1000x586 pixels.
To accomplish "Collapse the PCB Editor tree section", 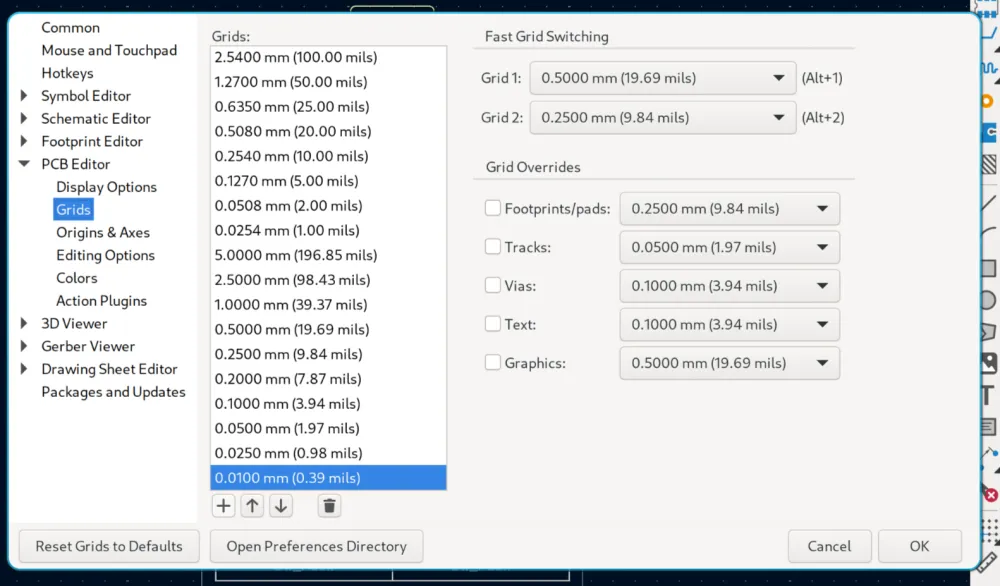I will tap(24, 164).
